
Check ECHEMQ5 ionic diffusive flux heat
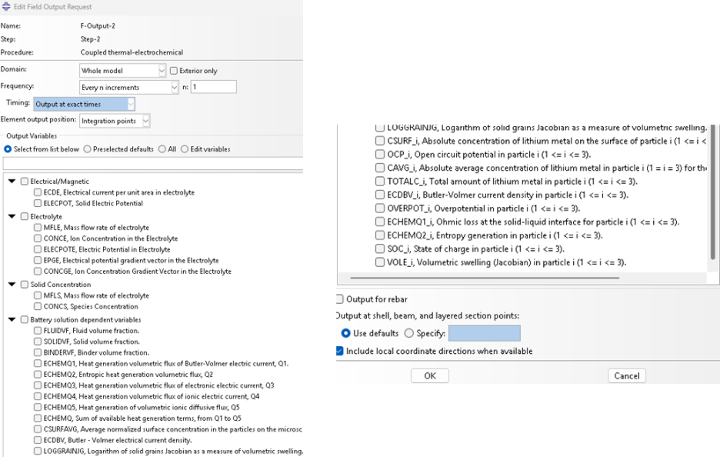coord(38,407)
